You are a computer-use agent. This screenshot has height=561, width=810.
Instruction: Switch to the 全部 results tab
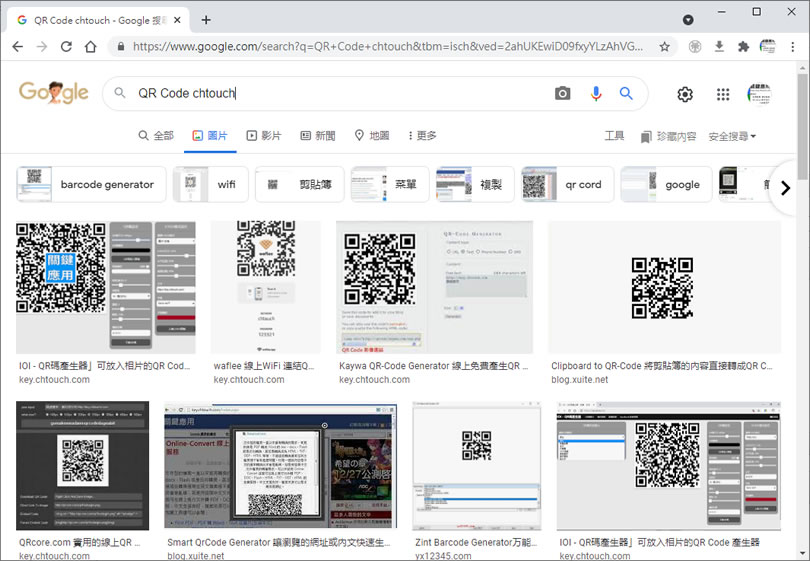156,136
